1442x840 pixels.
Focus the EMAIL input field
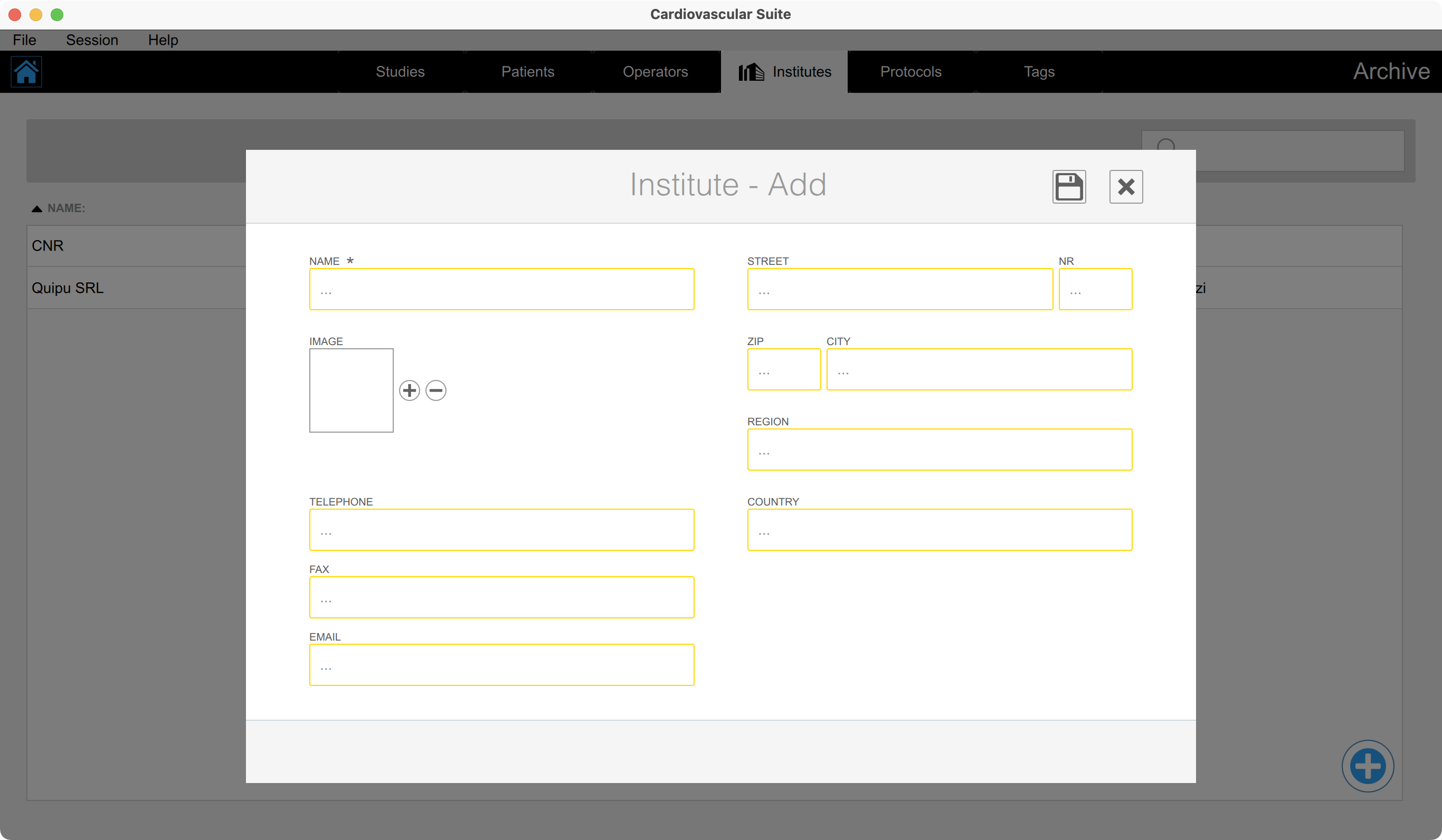pyautogui.click(x=501, y=664)
